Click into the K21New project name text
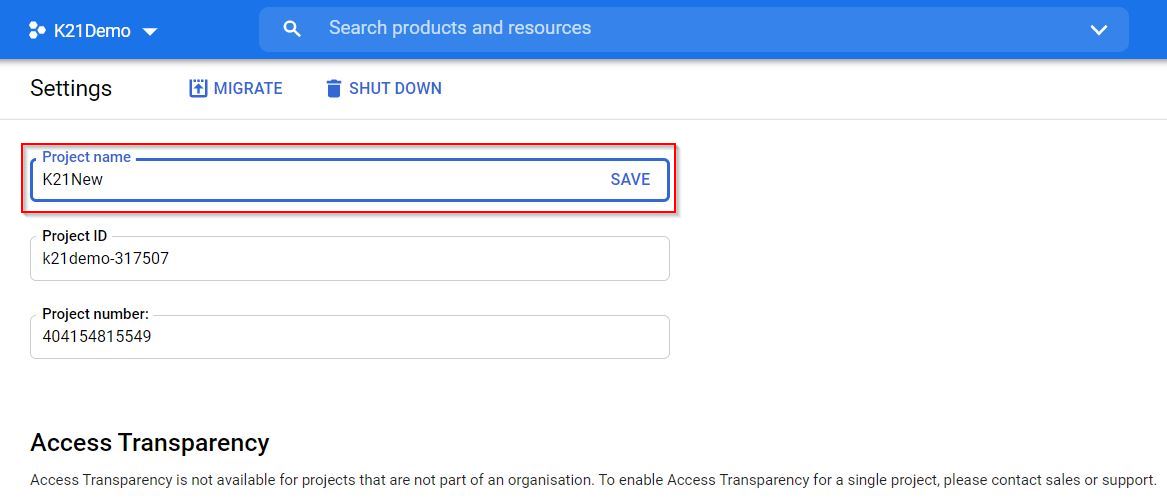Viewport: 1167px width, 499px height. click(x=73, y=180)
